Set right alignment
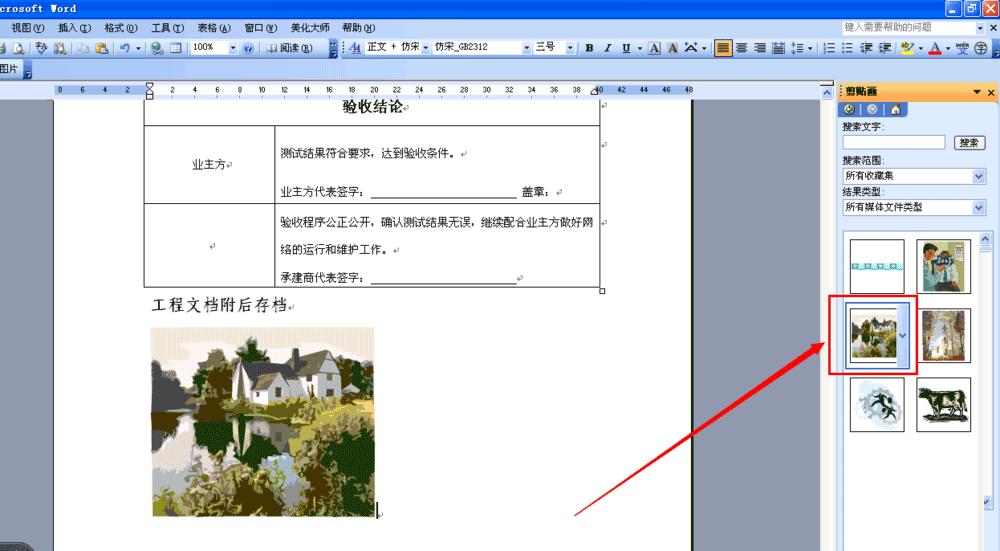Image resolution: width=1000 pixels, height=551 pixels. pyautogui.click(x=760, y=48)
